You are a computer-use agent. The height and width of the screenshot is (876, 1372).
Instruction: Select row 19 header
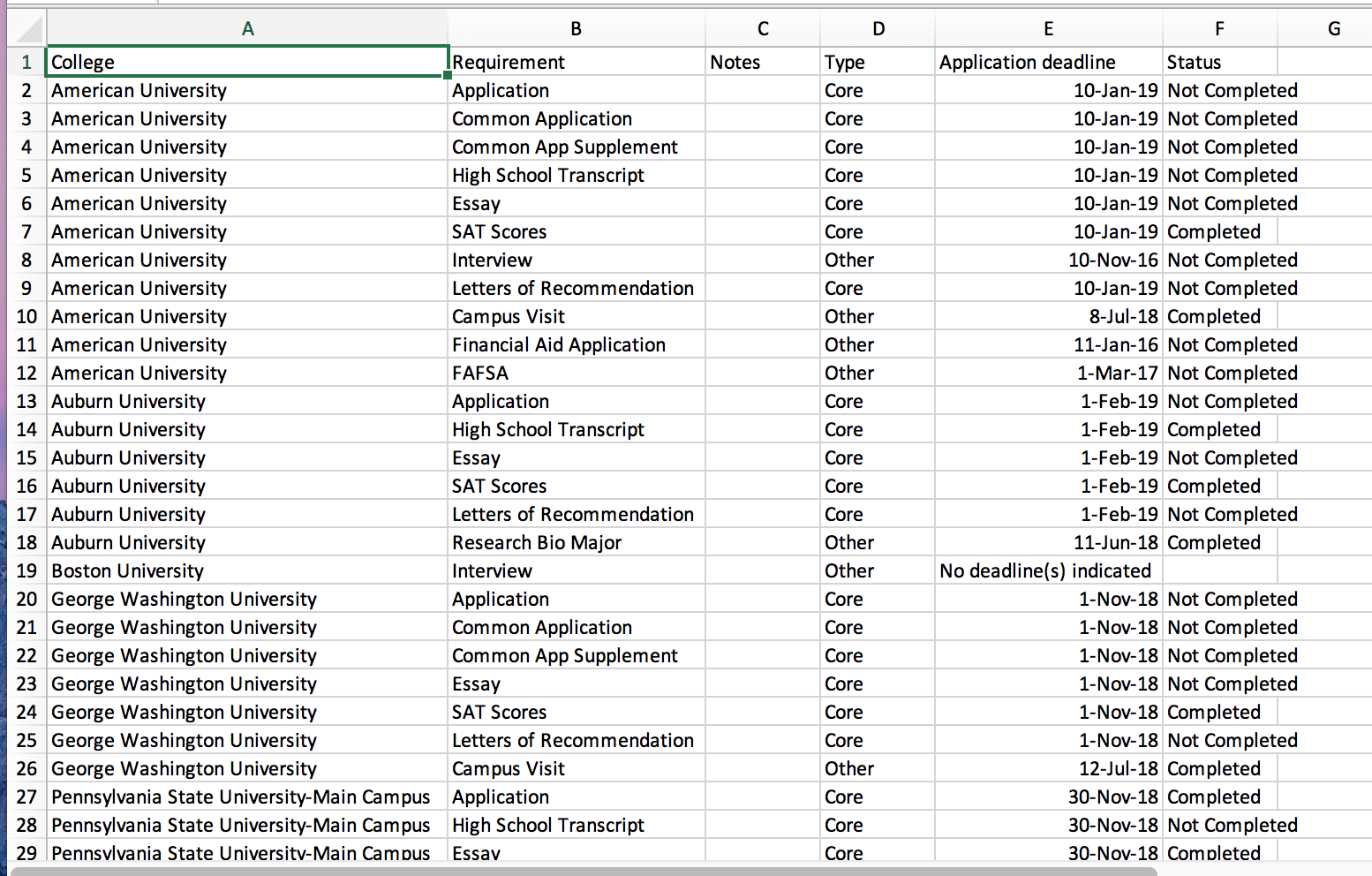click(26, 570)
